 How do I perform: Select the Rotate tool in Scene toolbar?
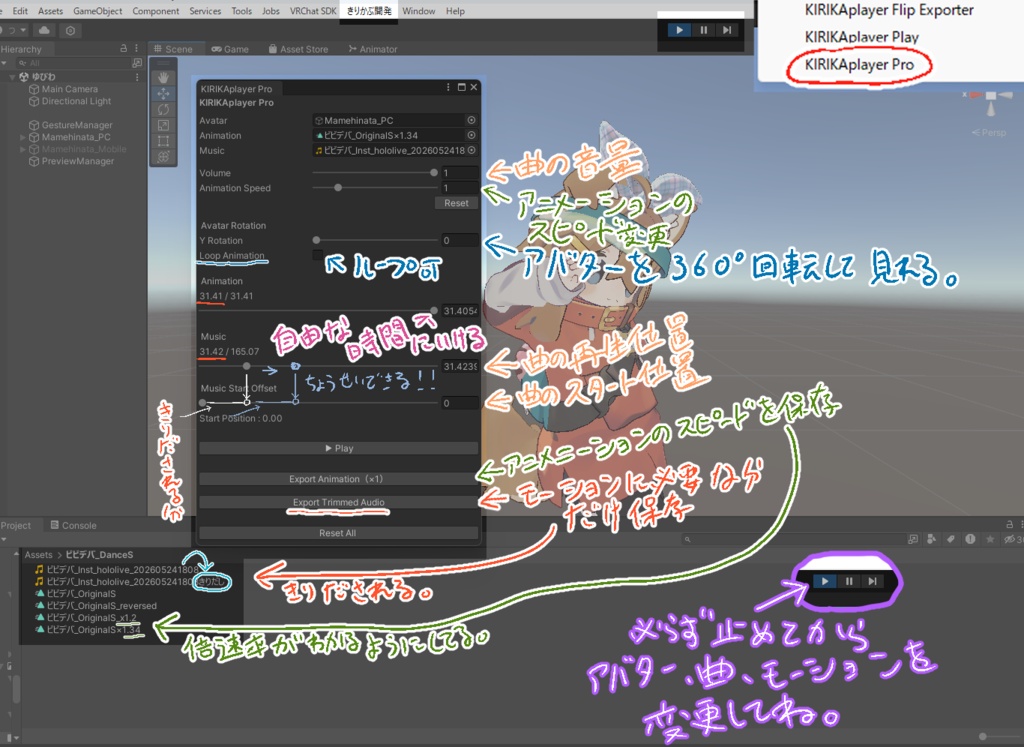point(163,109)
